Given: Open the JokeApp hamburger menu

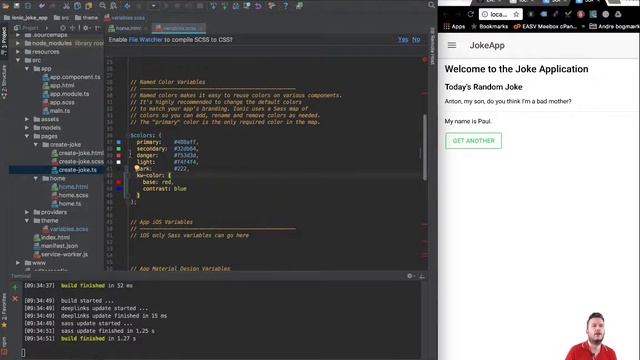Looking at the screenshot, I should 452,45.
